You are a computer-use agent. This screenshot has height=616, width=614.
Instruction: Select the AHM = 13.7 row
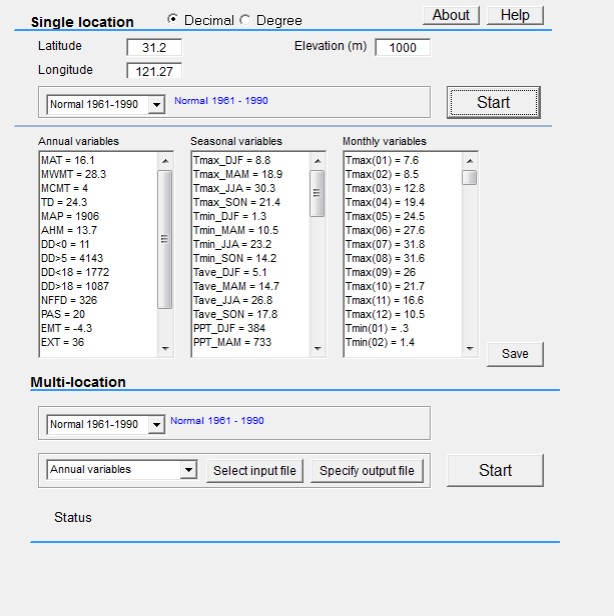(x=99, y=230)
